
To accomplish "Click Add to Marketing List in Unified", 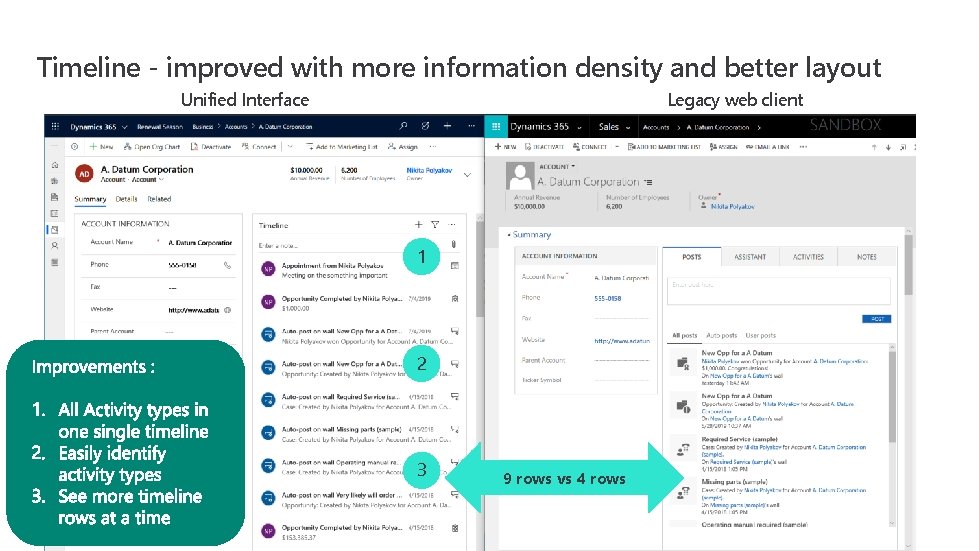I will tap(342, 147).
